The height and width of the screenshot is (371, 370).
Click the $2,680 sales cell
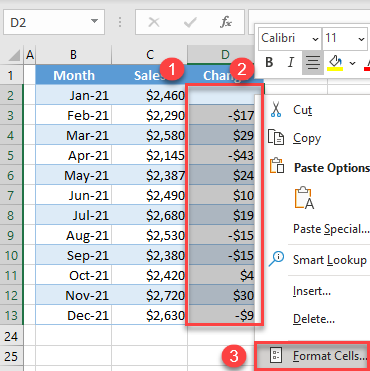coord(150,215)
